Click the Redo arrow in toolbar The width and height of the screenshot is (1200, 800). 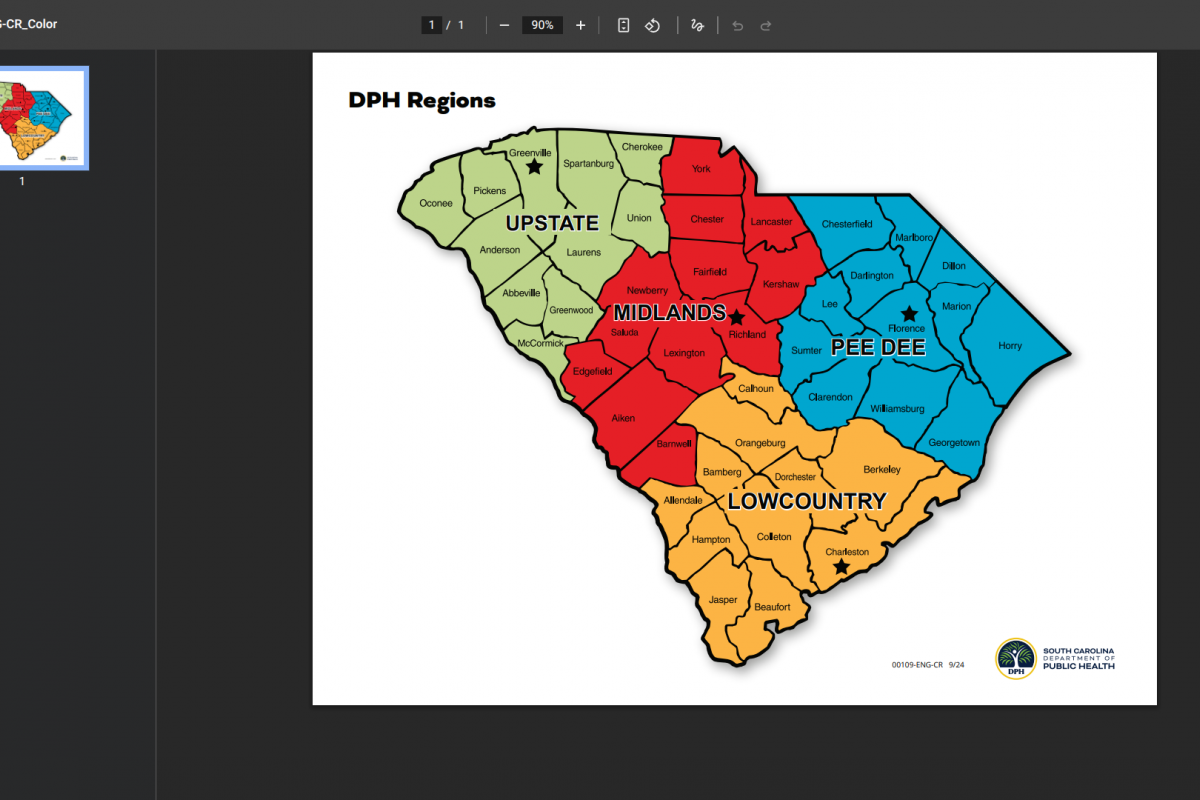tap(766, 25)
